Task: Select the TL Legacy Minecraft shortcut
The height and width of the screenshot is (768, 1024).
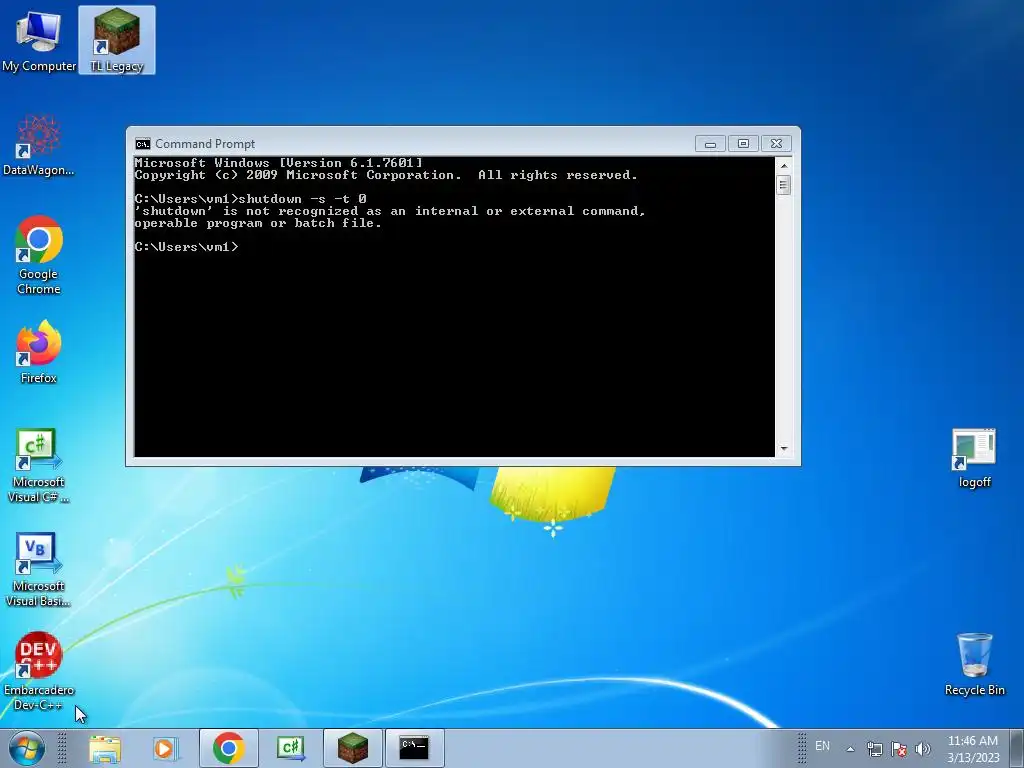Action: [117, 40]
